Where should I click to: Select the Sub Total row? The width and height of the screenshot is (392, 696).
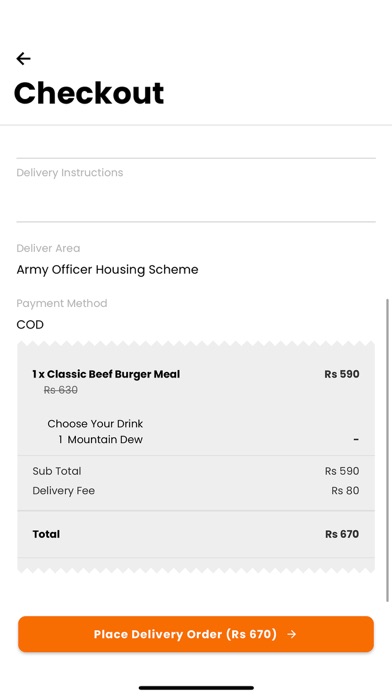196,471
